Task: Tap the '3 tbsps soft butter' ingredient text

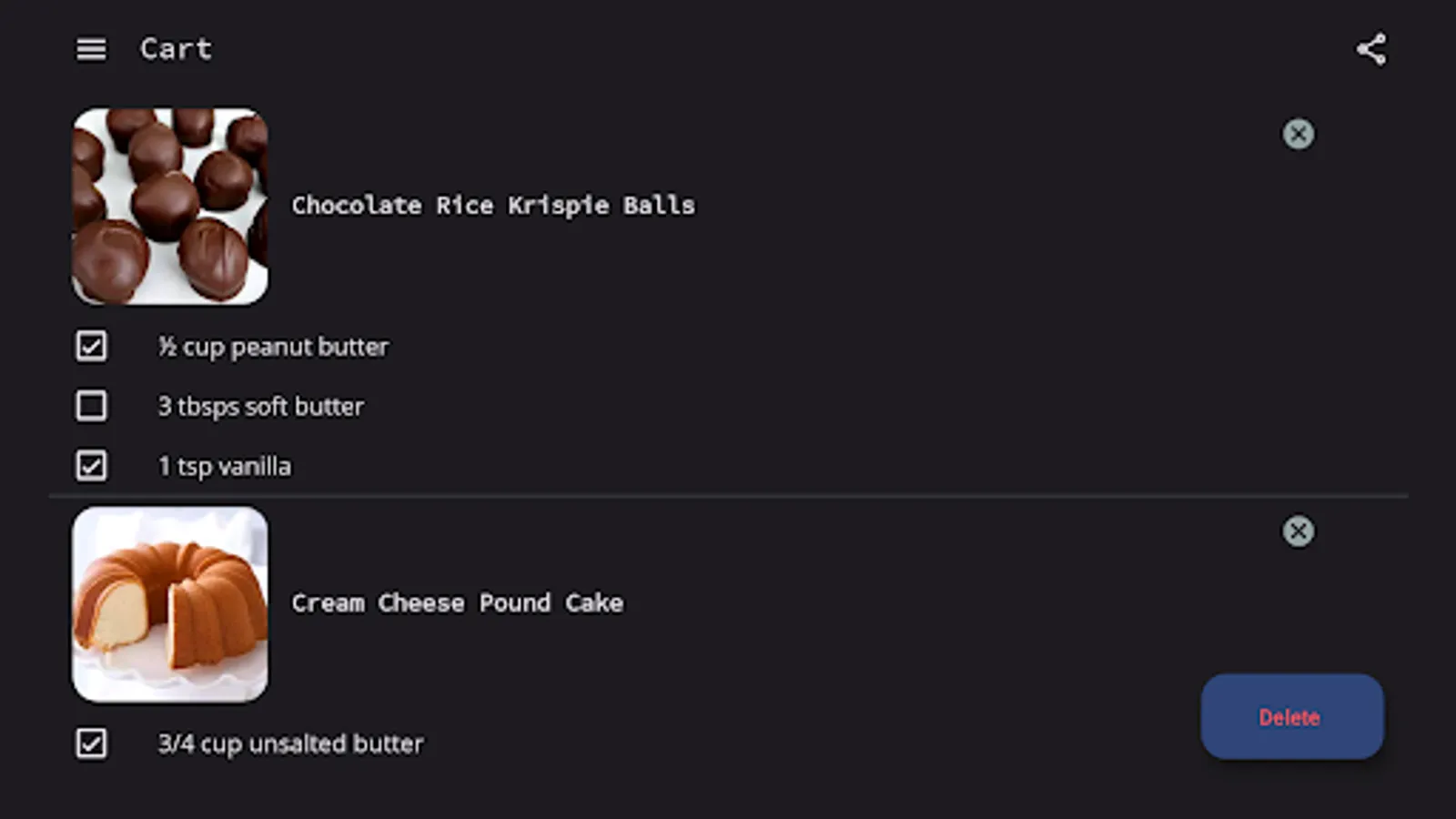Action: click(x=261, y=407)
